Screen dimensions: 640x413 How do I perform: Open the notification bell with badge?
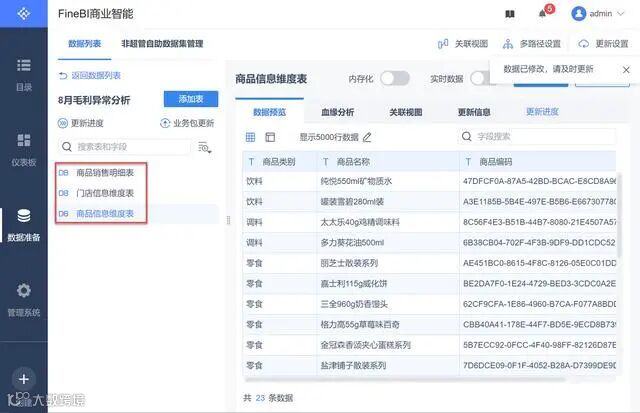(545, 12)
